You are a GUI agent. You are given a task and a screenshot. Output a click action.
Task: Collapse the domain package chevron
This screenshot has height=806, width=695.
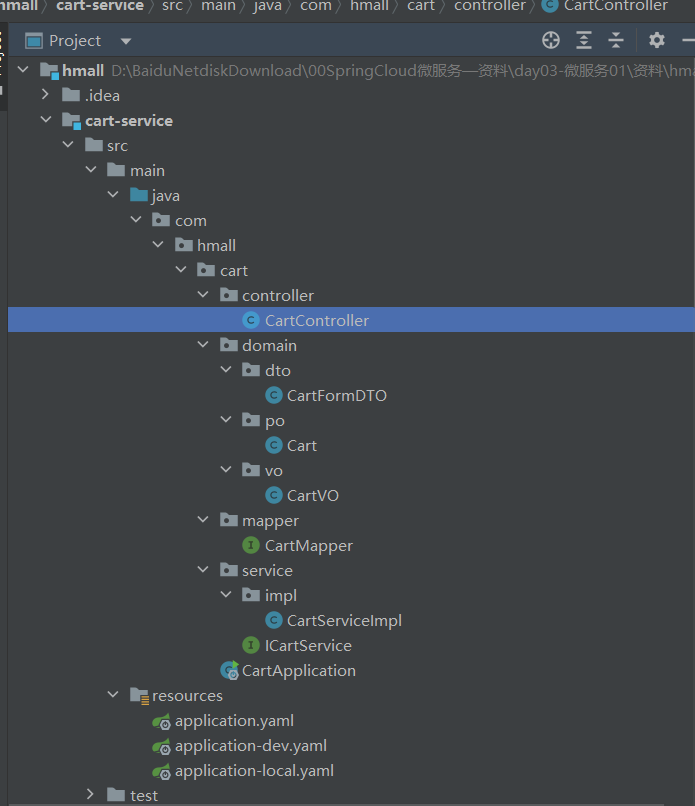click(x=203, y=344)
